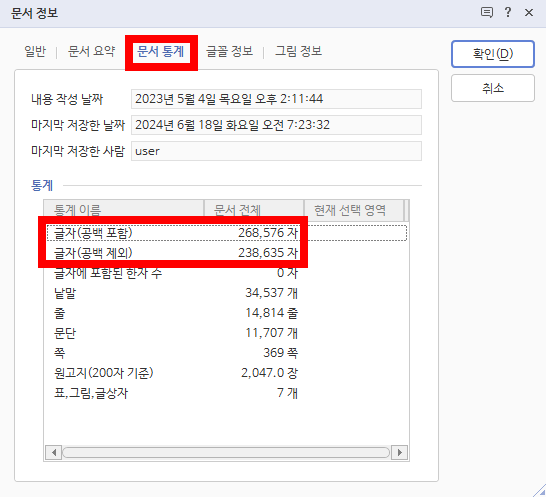Close the 문서 정보 dialog
This screenshot has width=546, height=497.
[x=529, y=13]
